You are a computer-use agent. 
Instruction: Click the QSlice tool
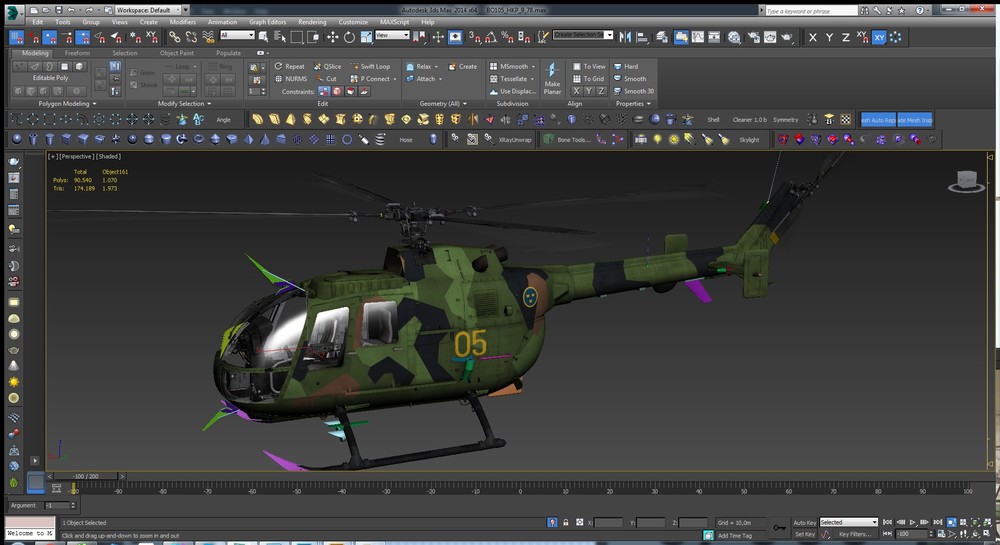click(x=327, y=66)
